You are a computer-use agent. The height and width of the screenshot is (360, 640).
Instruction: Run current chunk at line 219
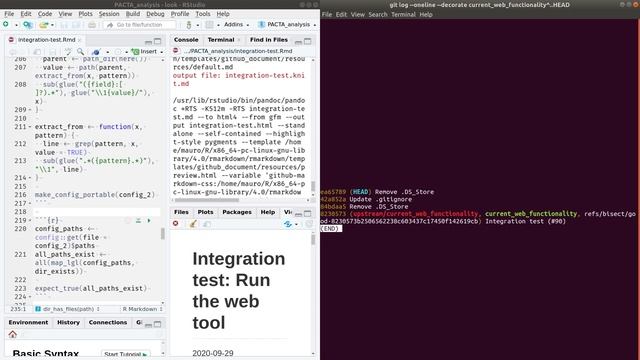click(149, 220)
